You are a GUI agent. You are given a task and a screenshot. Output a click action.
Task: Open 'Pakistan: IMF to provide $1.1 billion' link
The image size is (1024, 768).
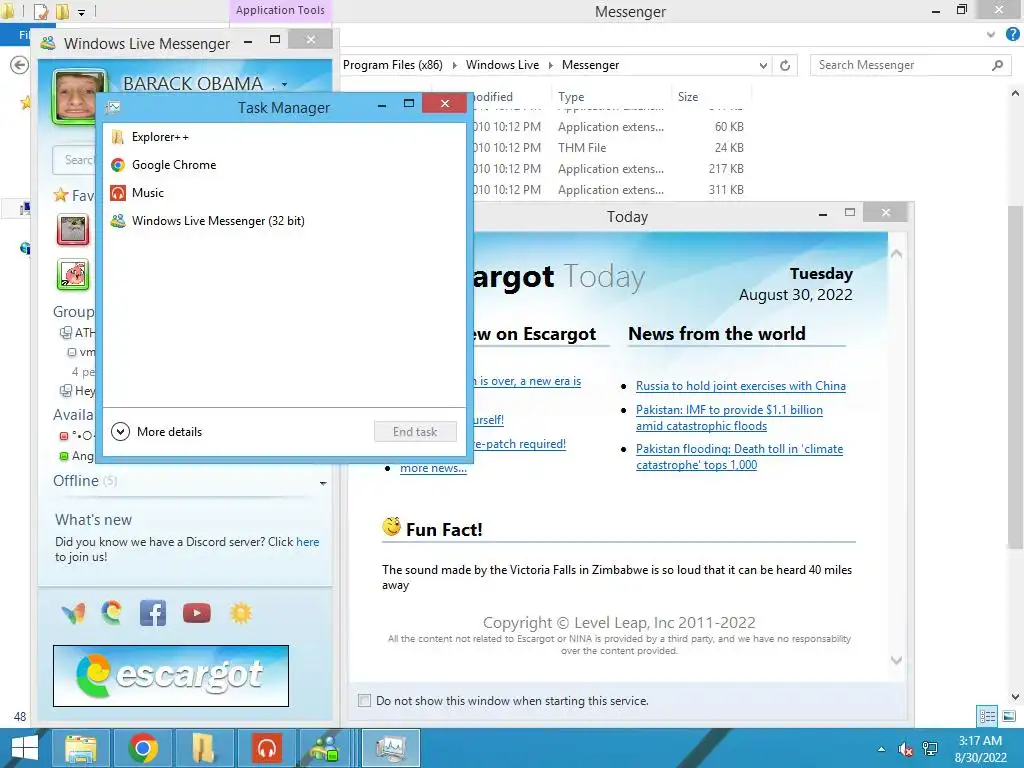[x=729, y=418]
